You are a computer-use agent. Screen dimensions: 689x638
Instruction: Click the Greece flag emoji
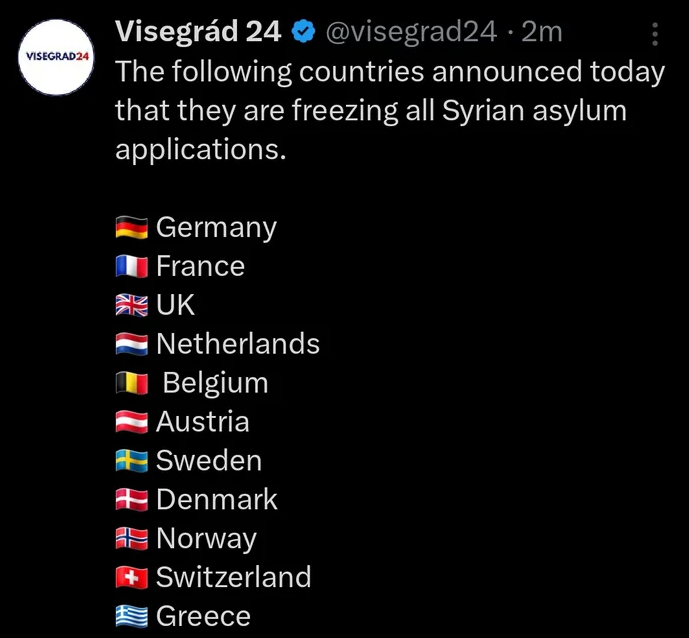click(132, 616)
